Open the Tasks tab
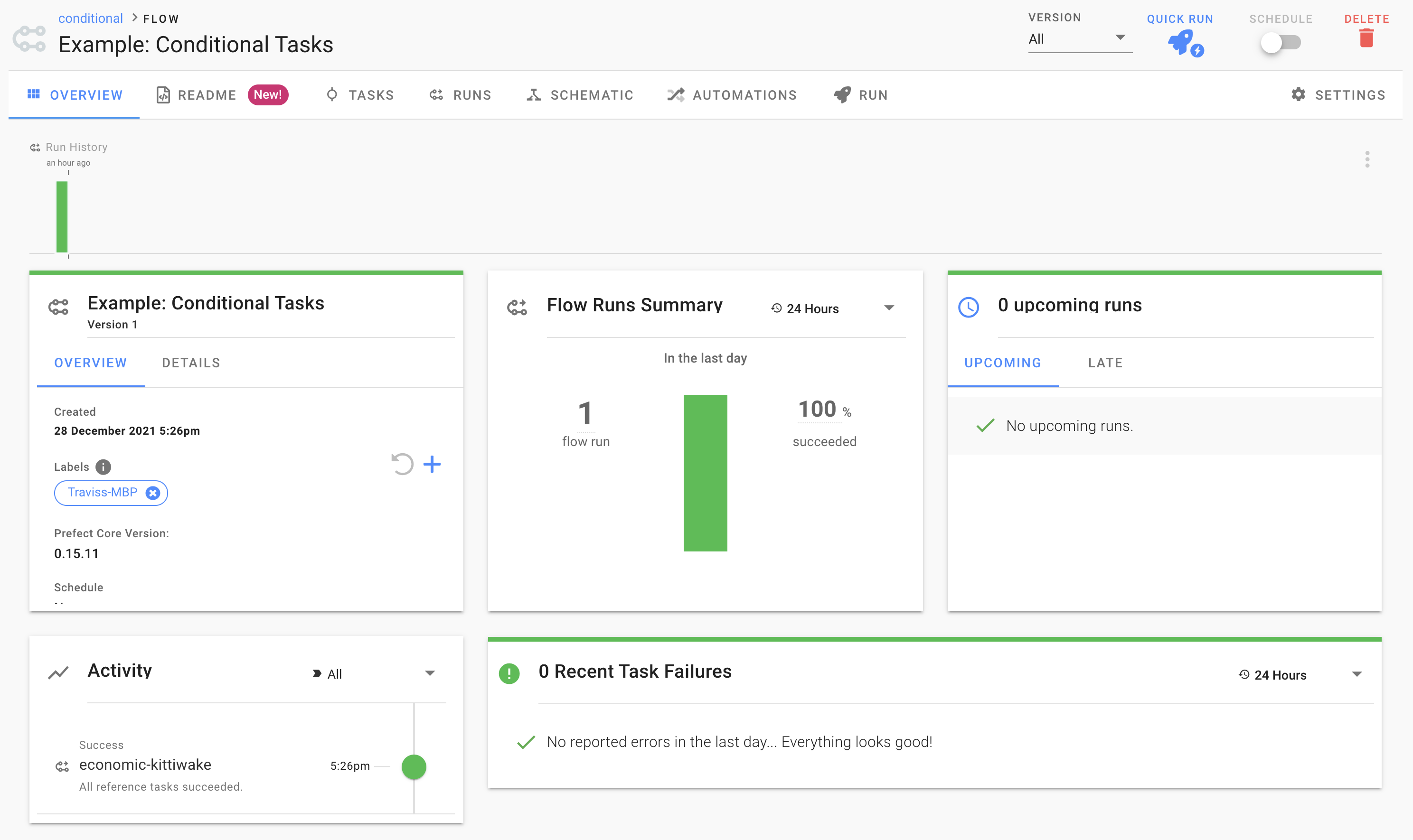This screenshot has height=840, width=1413. 360,95
